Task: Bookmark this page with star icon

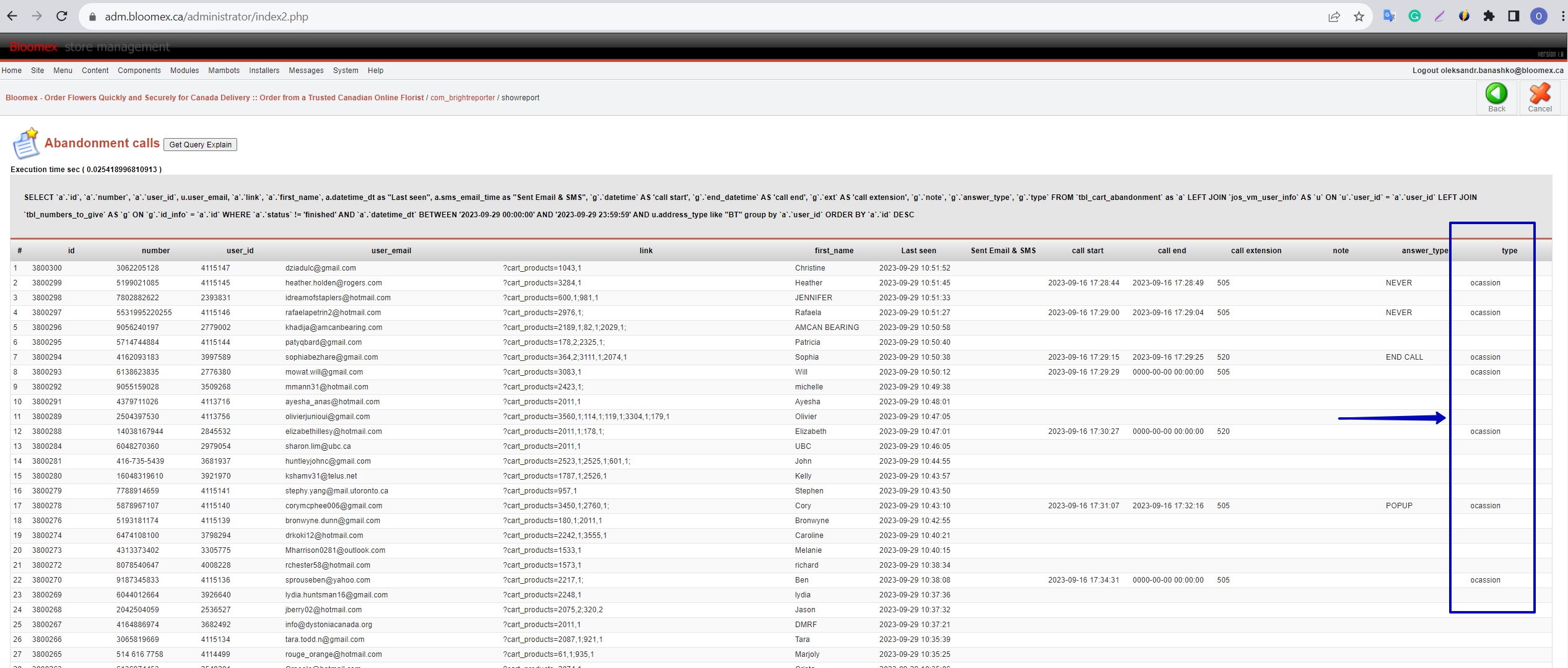Action: pyautogui.click(x=1359, y=17)
